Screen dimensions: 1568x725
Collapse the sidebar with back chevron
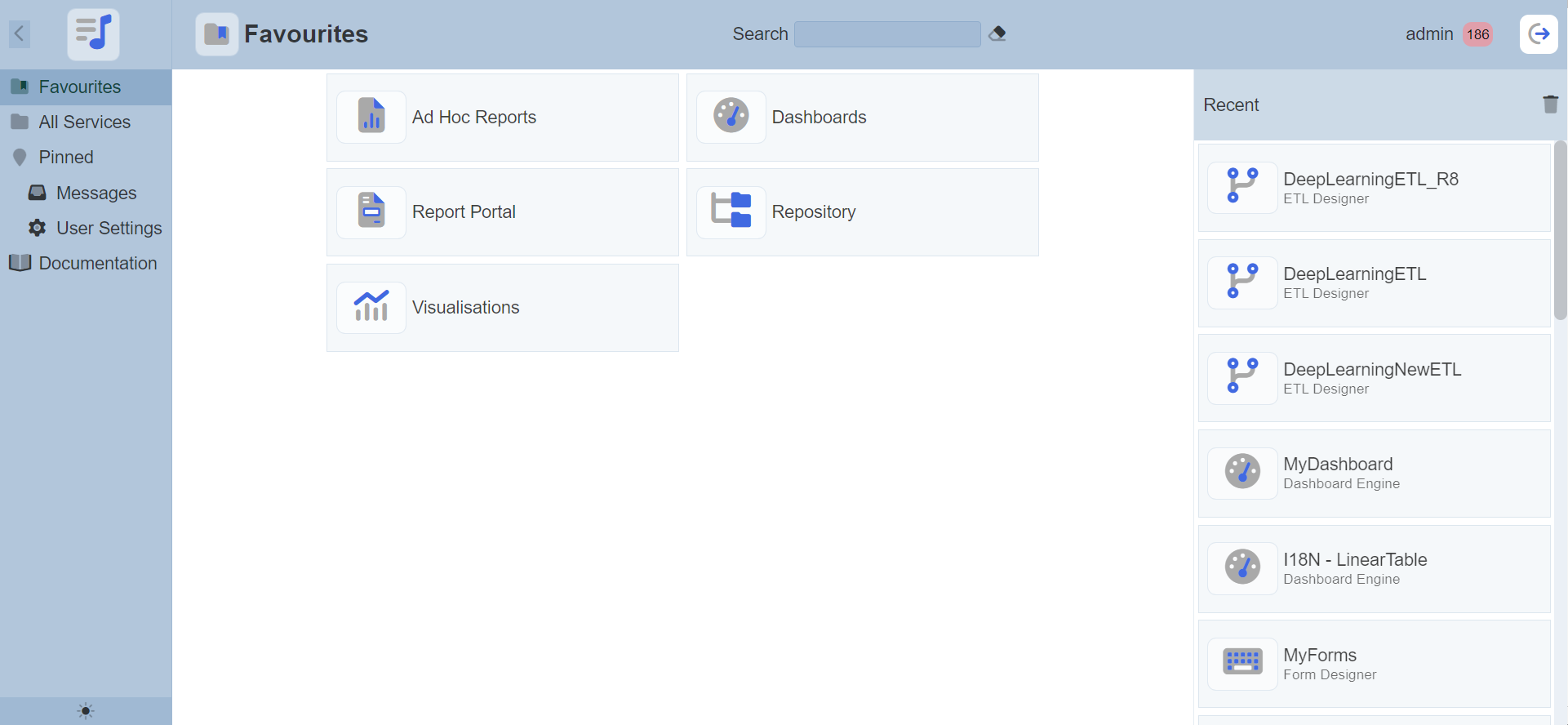coord(20,34)
